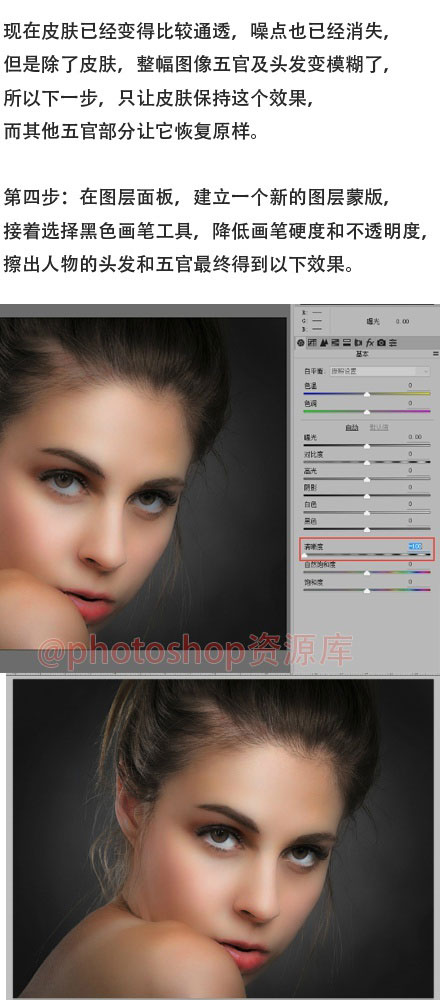The image size is (440, 1000).
Task: Click the 对比度 slider handle
Action: click(x=367, y=463)
